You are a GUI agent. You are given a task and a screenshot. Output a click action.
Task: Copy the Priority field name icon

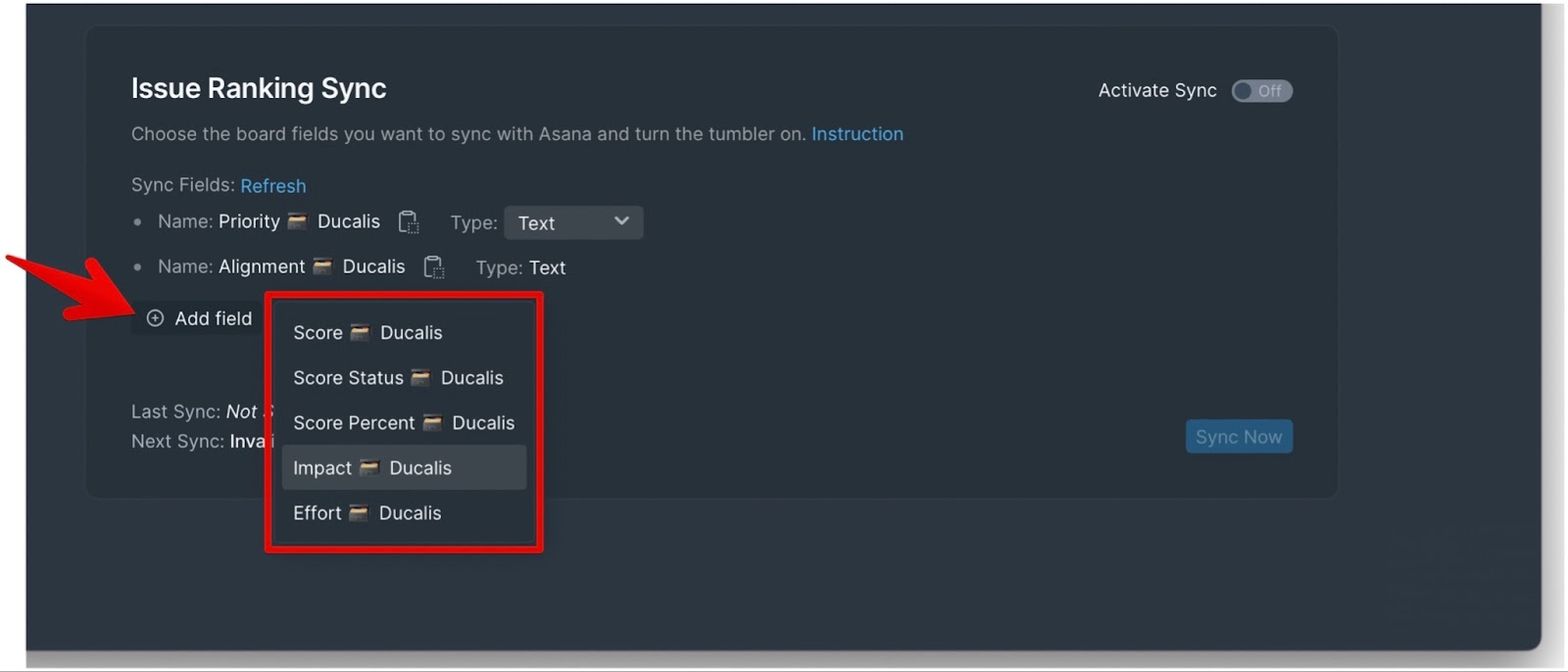[x=409, y=222]
